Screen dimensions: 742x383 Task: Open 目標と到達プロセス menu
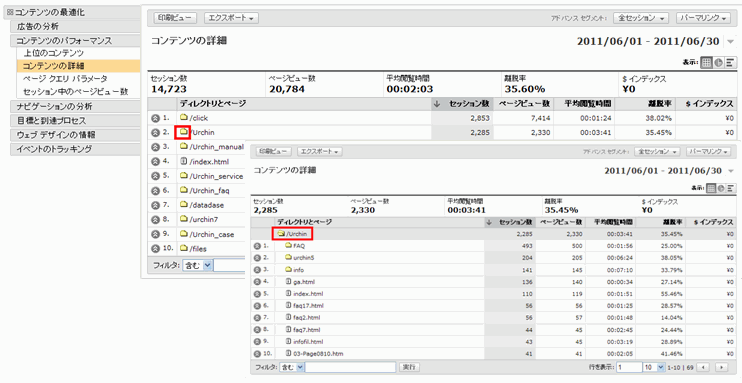tap(76, 120)
